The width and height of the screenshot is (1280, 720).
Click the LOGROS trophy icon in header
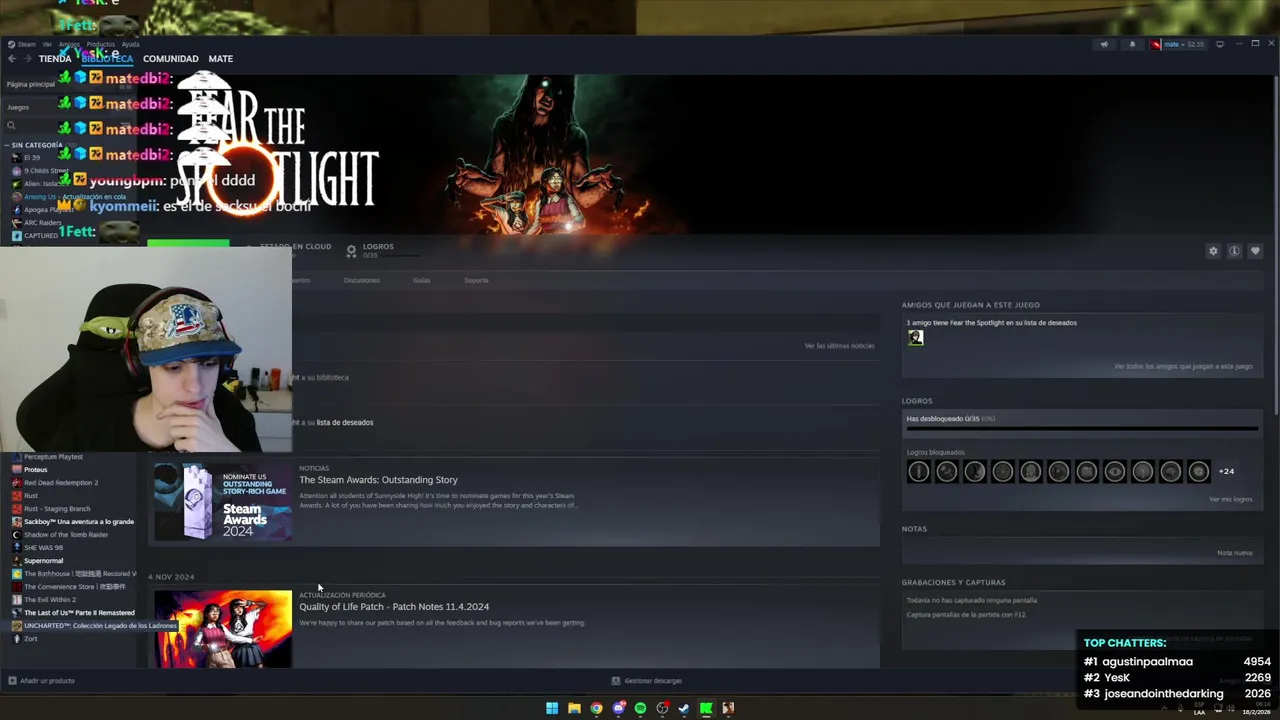coord(351,250)
